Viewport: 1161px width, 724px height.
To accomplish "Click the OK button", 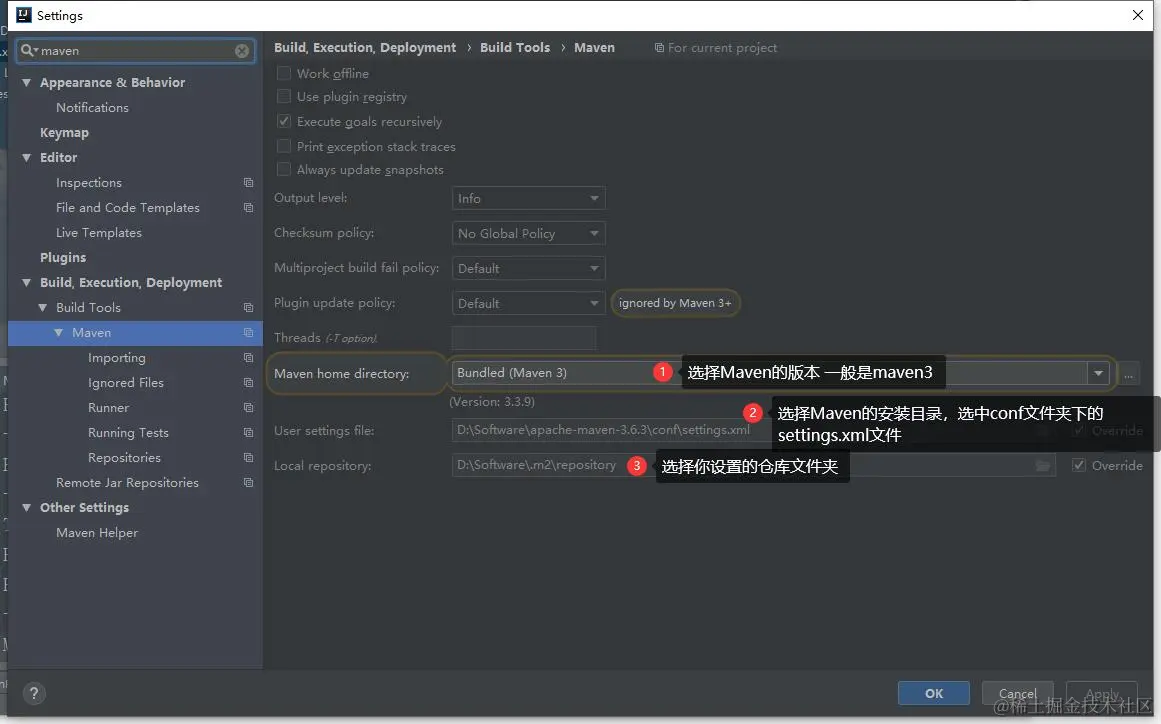I will point(934,693).
